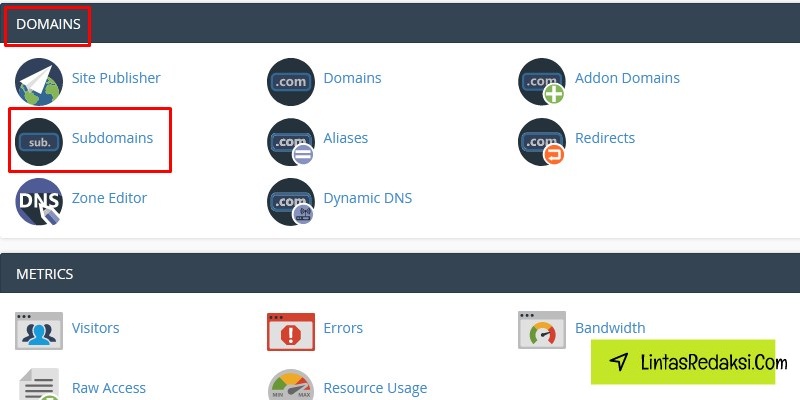Open the Addon Domains link
Viewport: 800px width, 400px height.
627,78
